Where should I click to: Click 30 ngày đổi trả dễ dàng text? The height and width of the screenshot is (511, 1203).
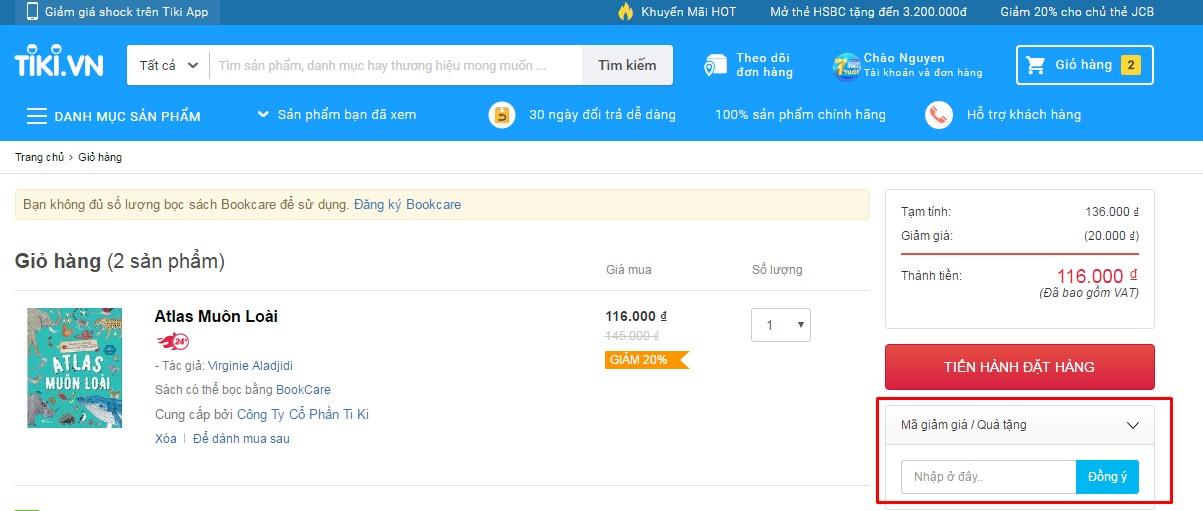pos(602,115)
